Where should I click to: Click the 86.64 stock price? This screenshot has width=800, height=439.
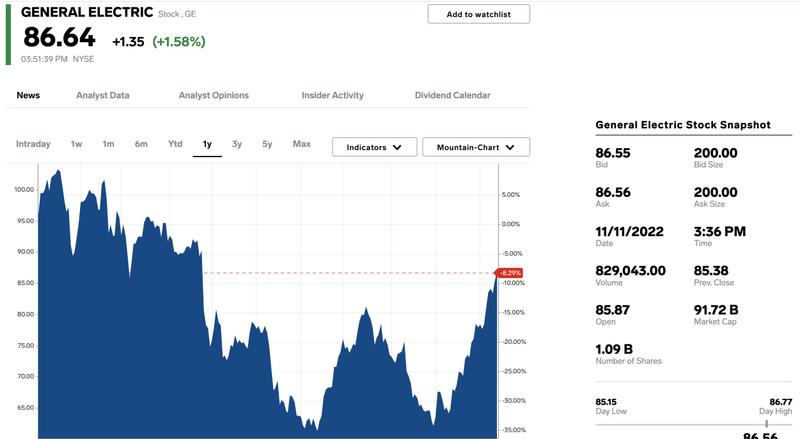coord(59,37)
